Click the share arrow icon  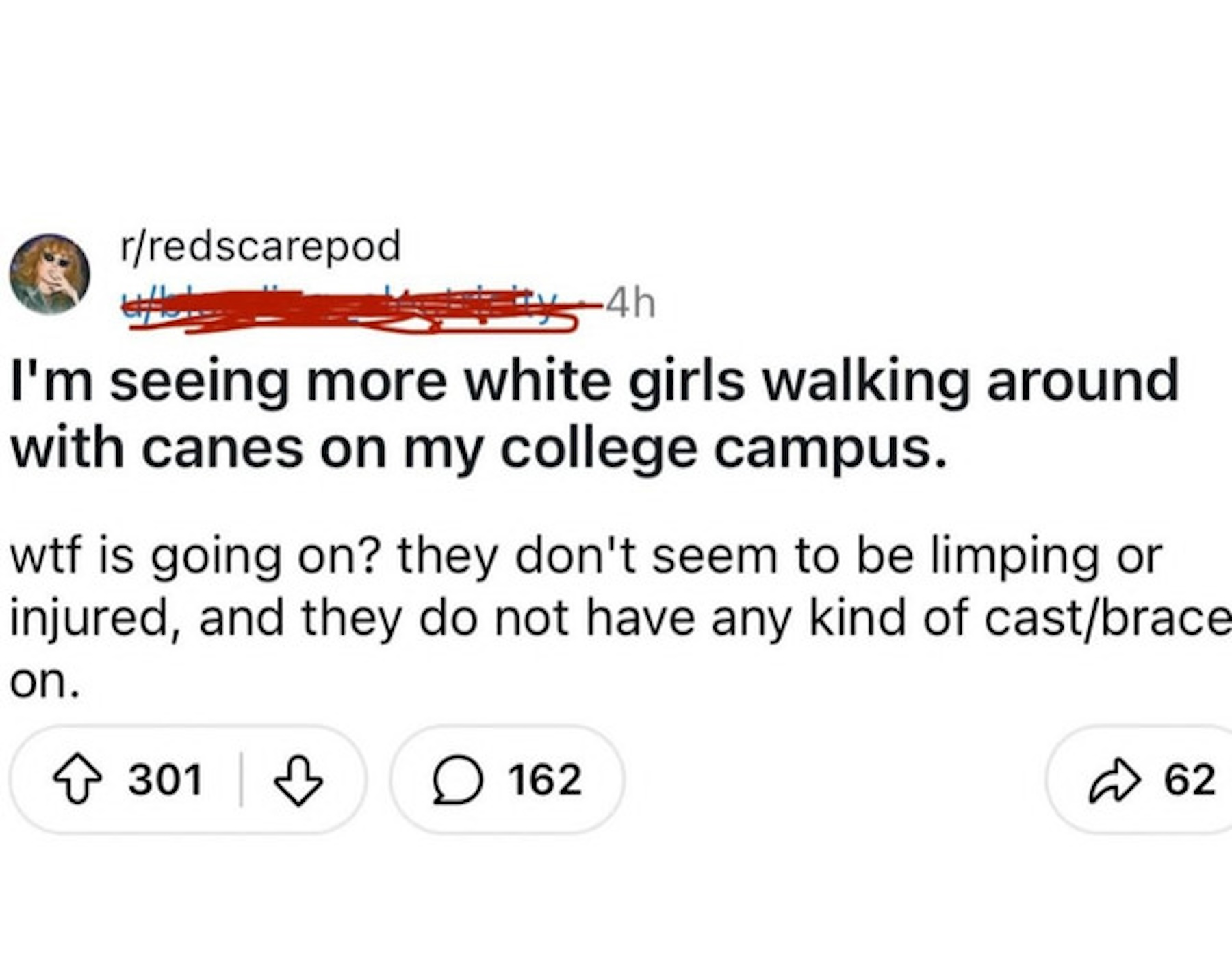click(x=1115, y=780)
